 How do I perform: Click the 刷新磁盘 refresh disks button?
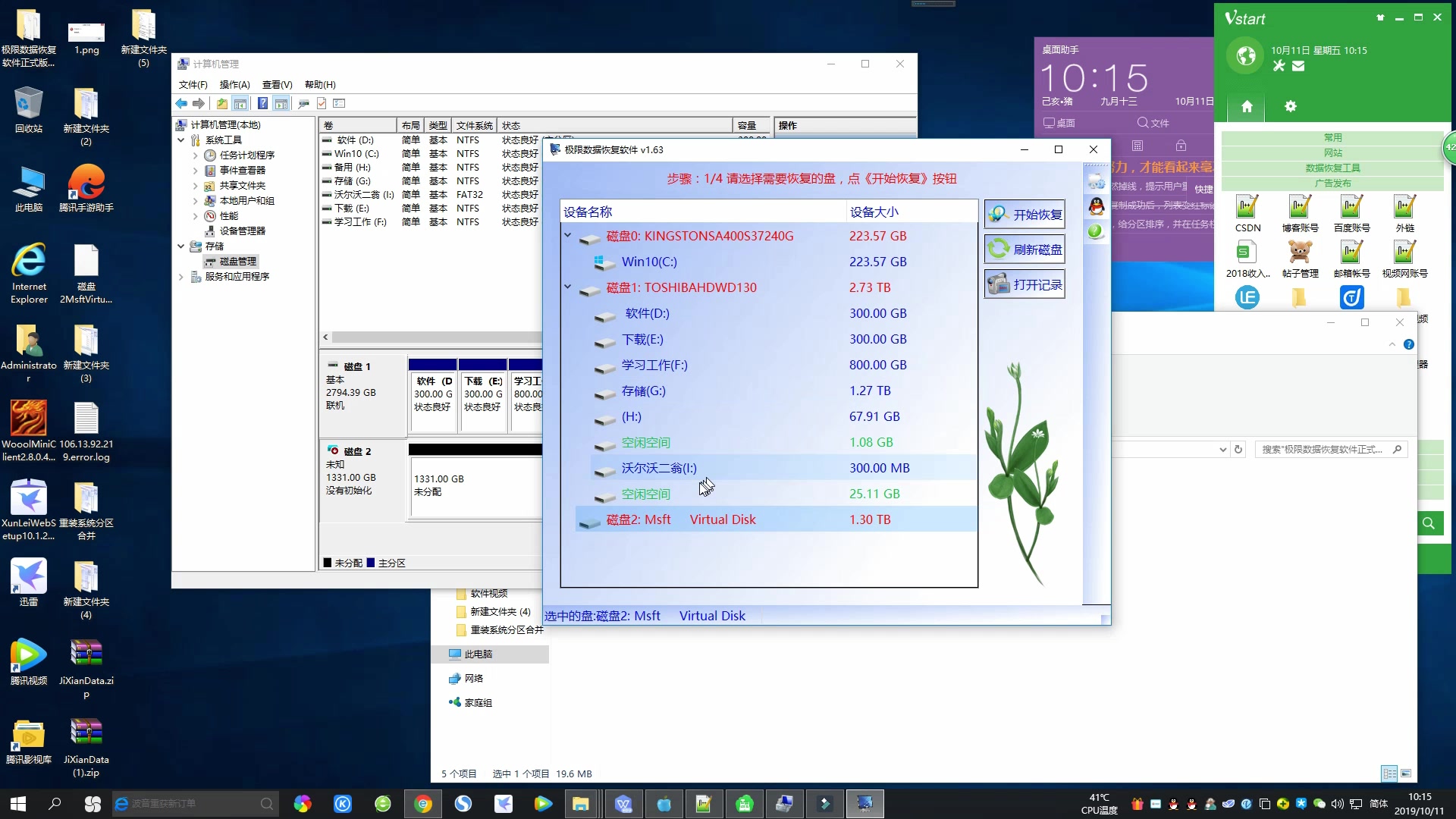point(1025,249)
